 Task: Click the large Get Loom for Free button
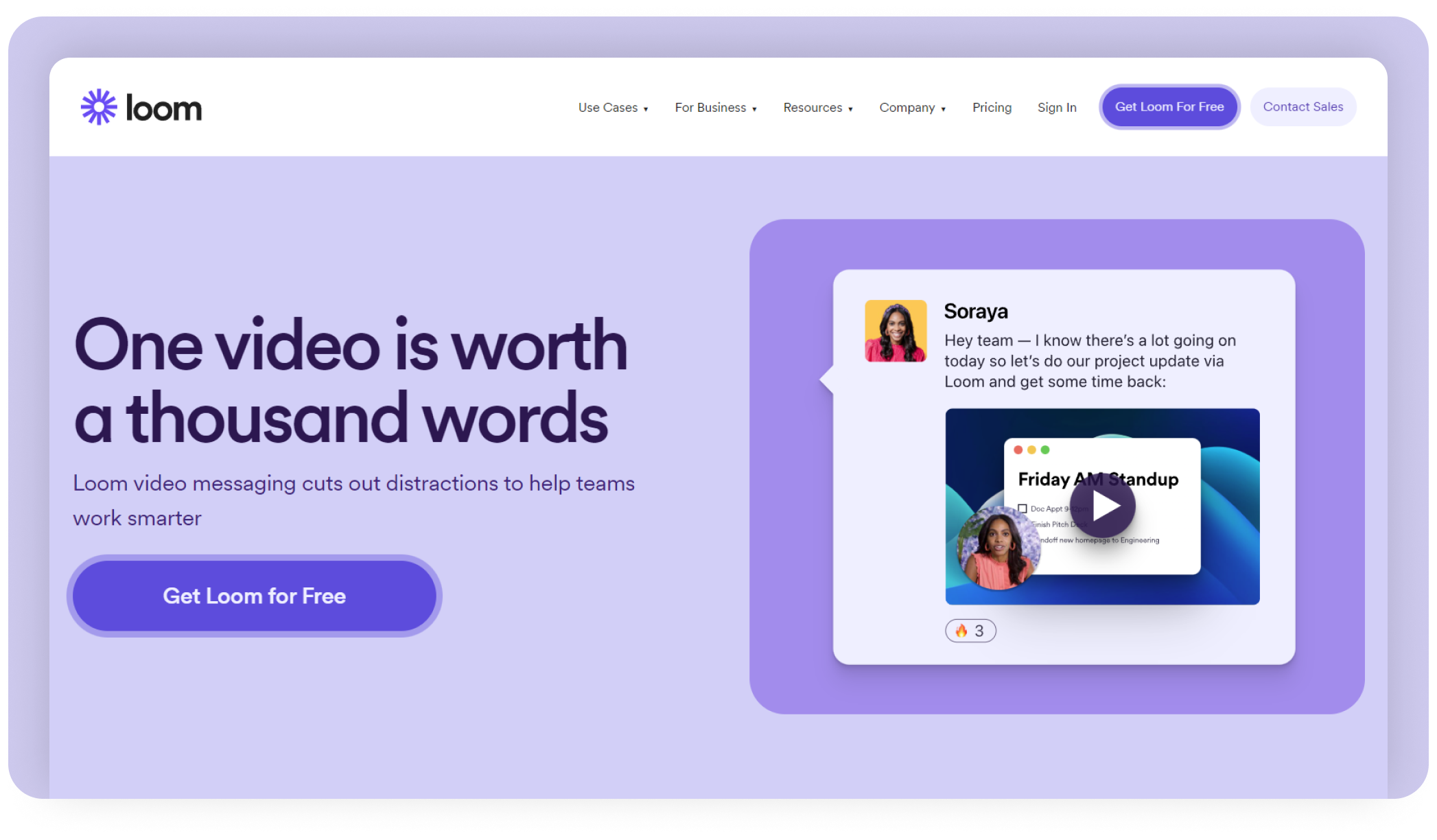click(254, 596)
